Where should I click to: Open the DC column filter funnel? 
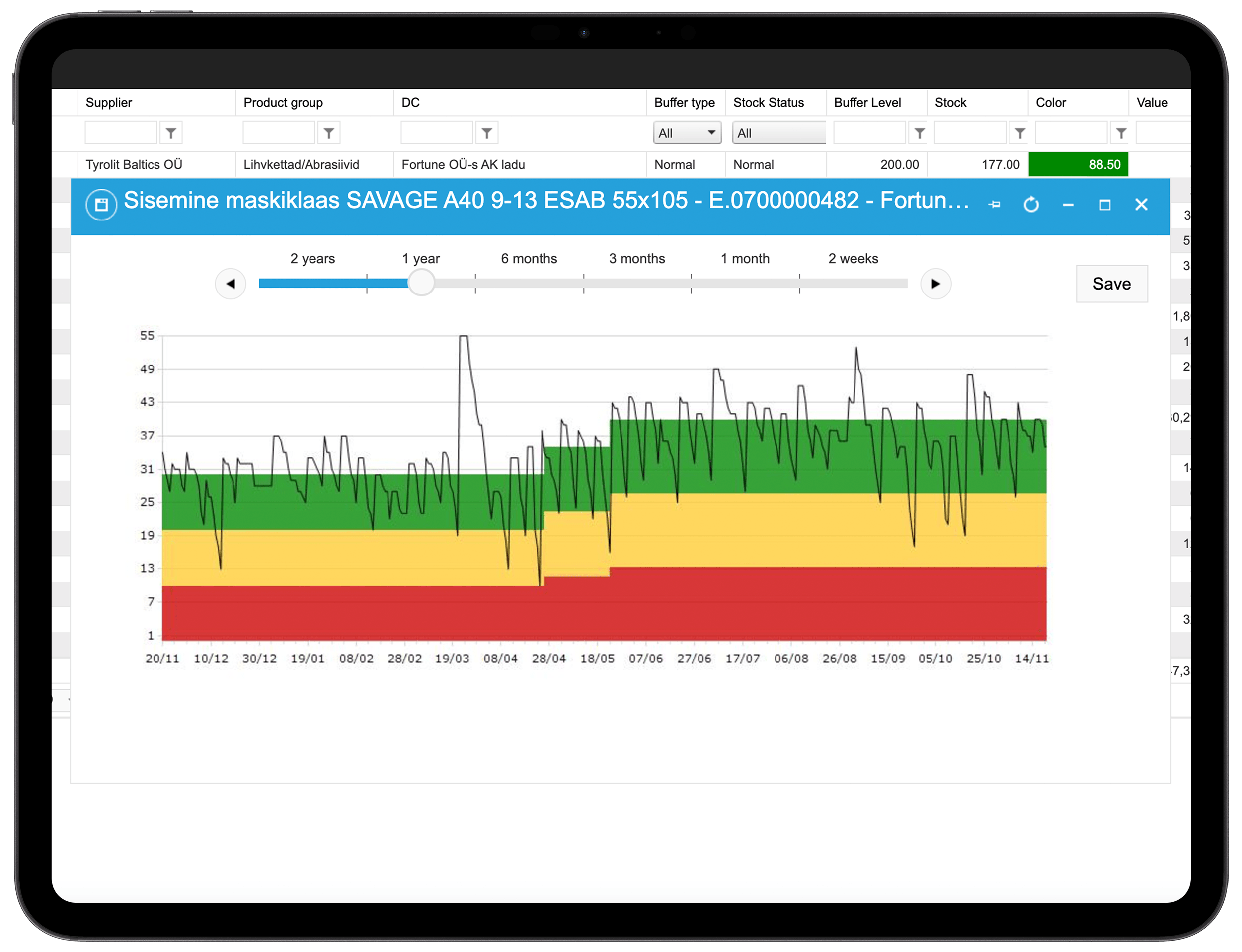[487, 133]
